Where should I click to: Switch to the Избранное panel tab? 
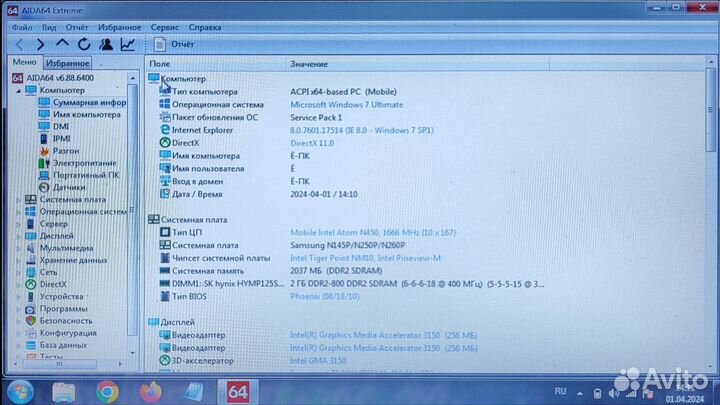pyautogui.click(x=68, y=63)
